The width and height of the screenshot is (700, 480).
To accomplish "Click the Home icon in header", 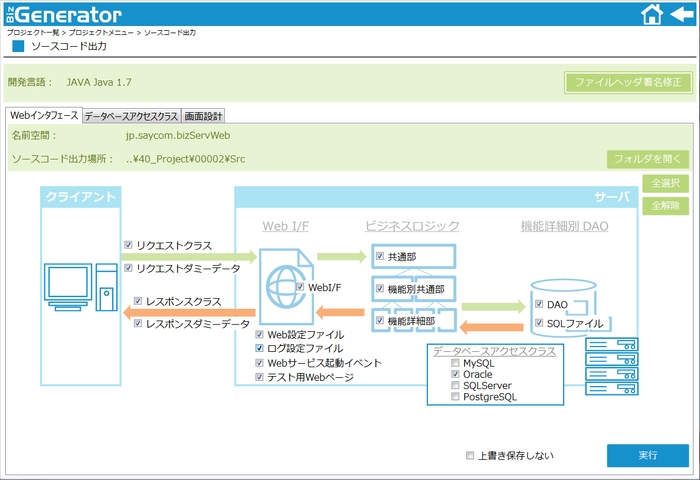I will [x=651, y=14].
